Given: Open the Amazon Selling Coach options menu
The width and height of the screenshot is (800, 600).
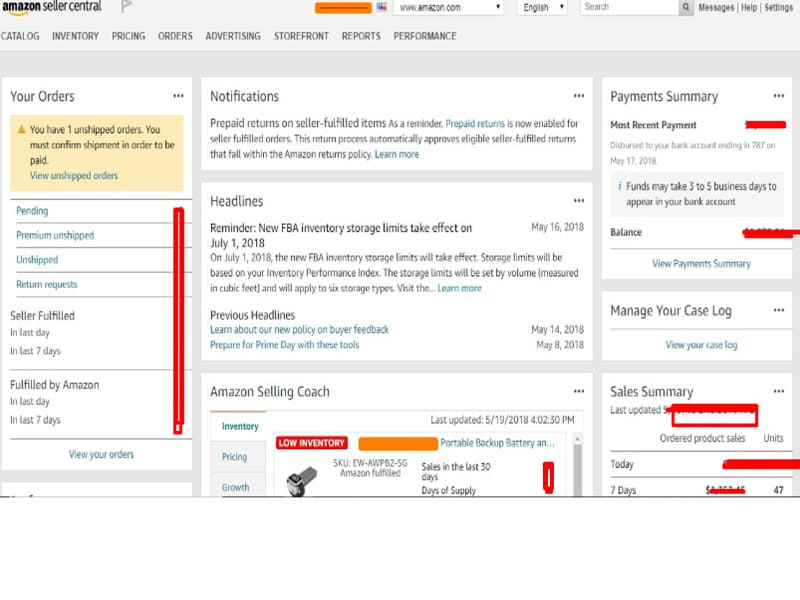Looking at the screenshot, I should click(x=579, y=391).
